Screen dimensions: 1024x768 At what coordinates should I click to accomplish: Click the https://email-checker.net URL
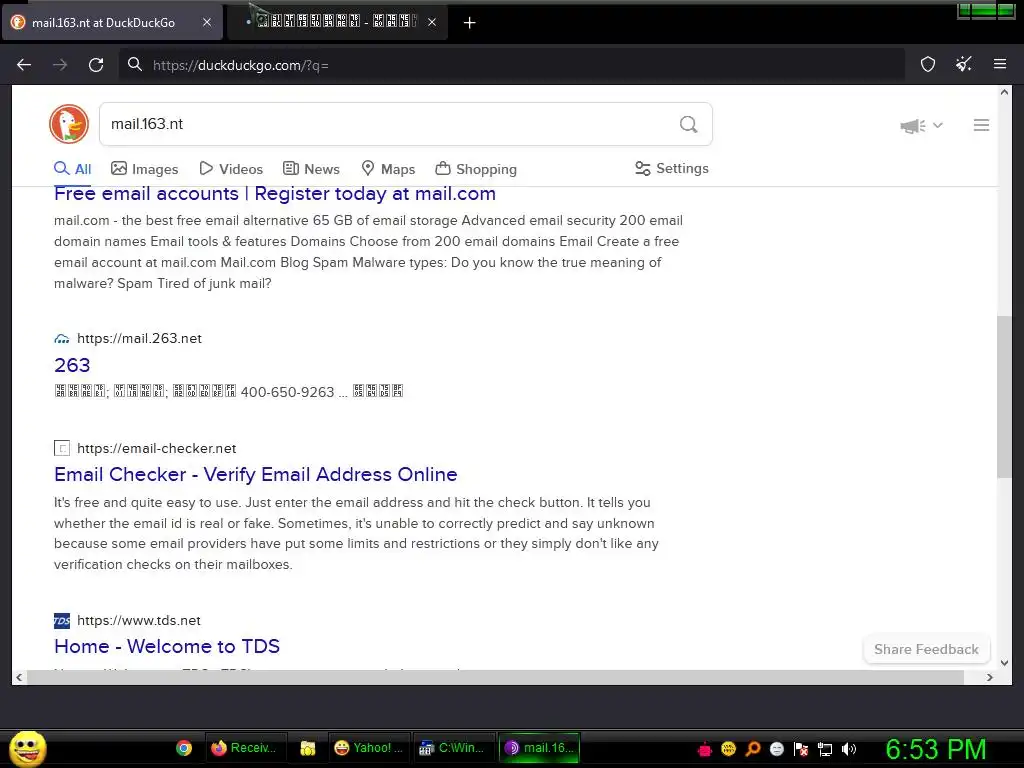pos(156,448)
